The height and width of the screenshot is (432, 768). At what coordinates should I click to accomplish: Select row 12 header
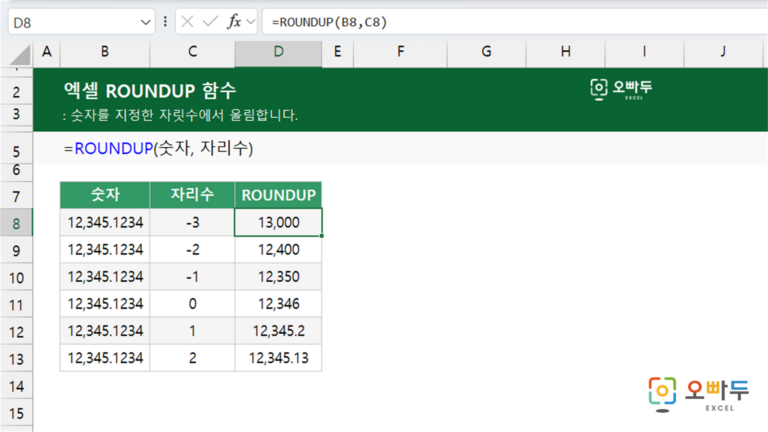[x=16, y=332]
